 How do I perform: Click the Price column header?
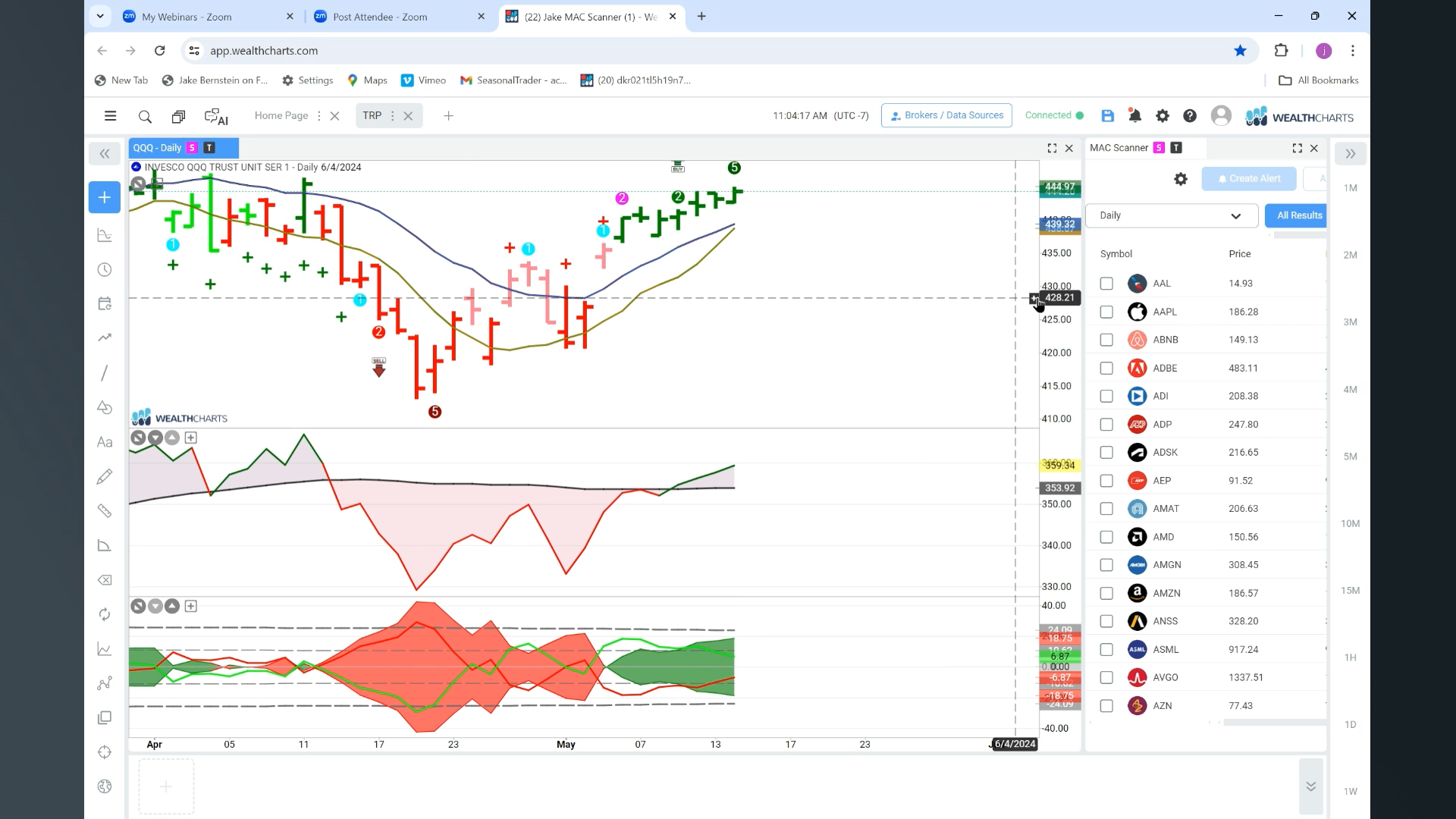tap(1239, 254)
